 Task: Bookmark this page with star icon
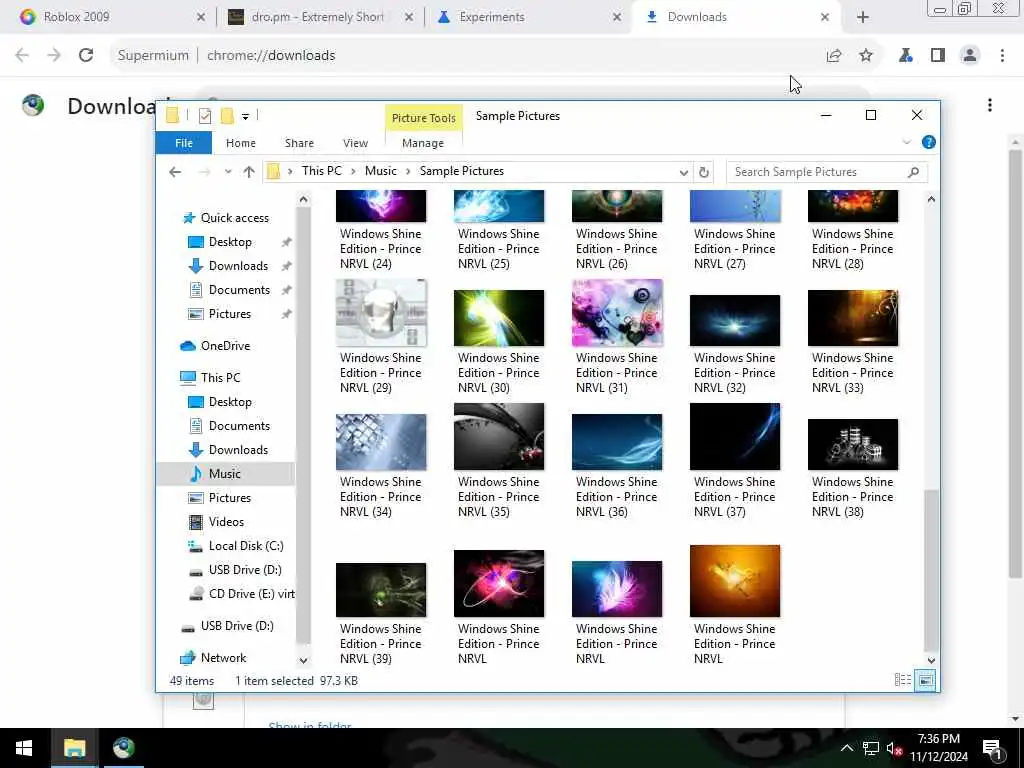[x=866, y=56]
